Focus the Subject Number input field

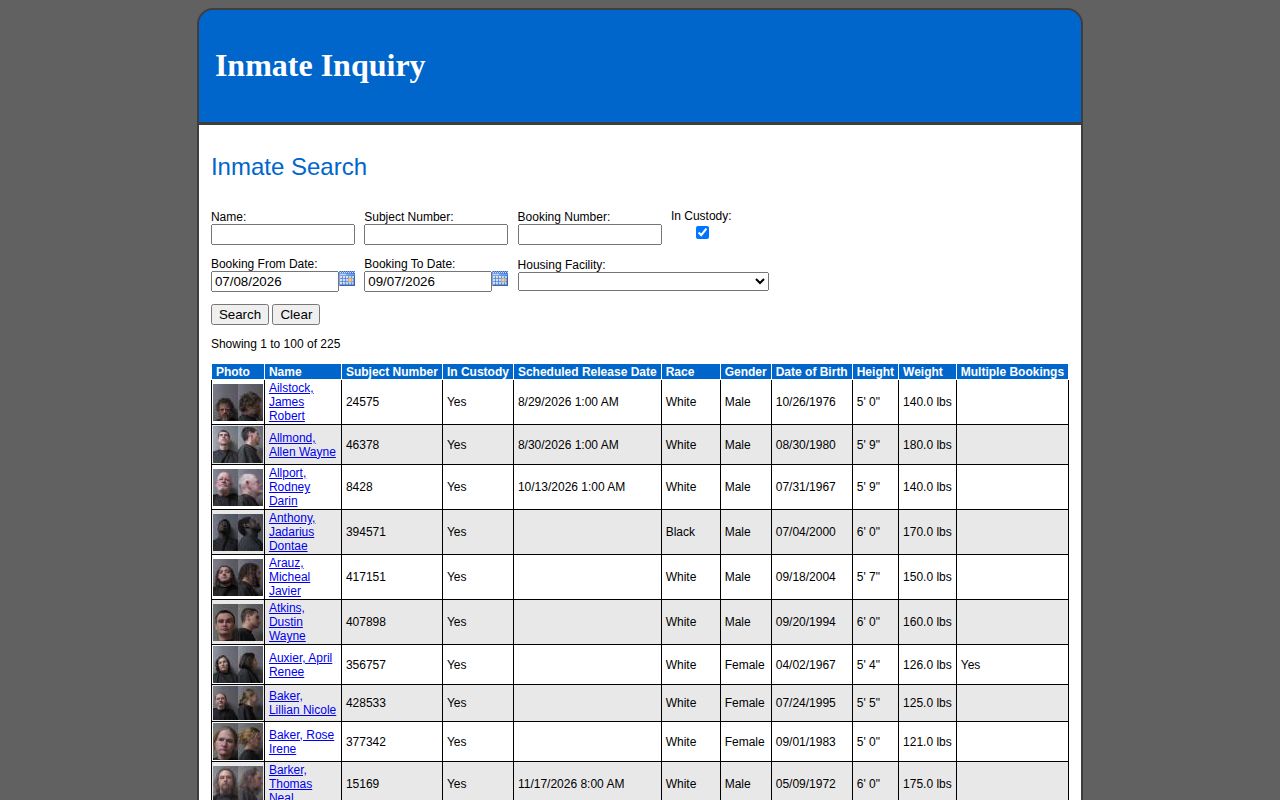(436, 234)
